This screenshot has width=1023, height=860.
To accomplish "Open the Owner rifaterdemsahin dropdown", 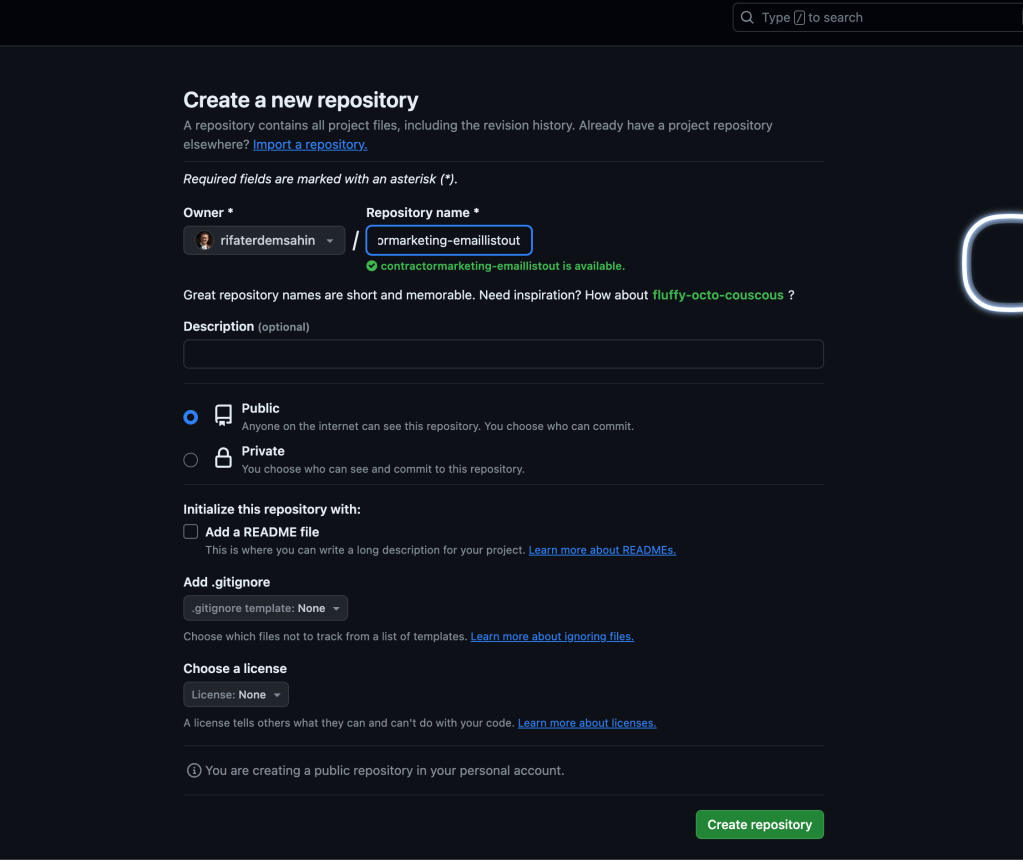I will [x=264, y=240].
